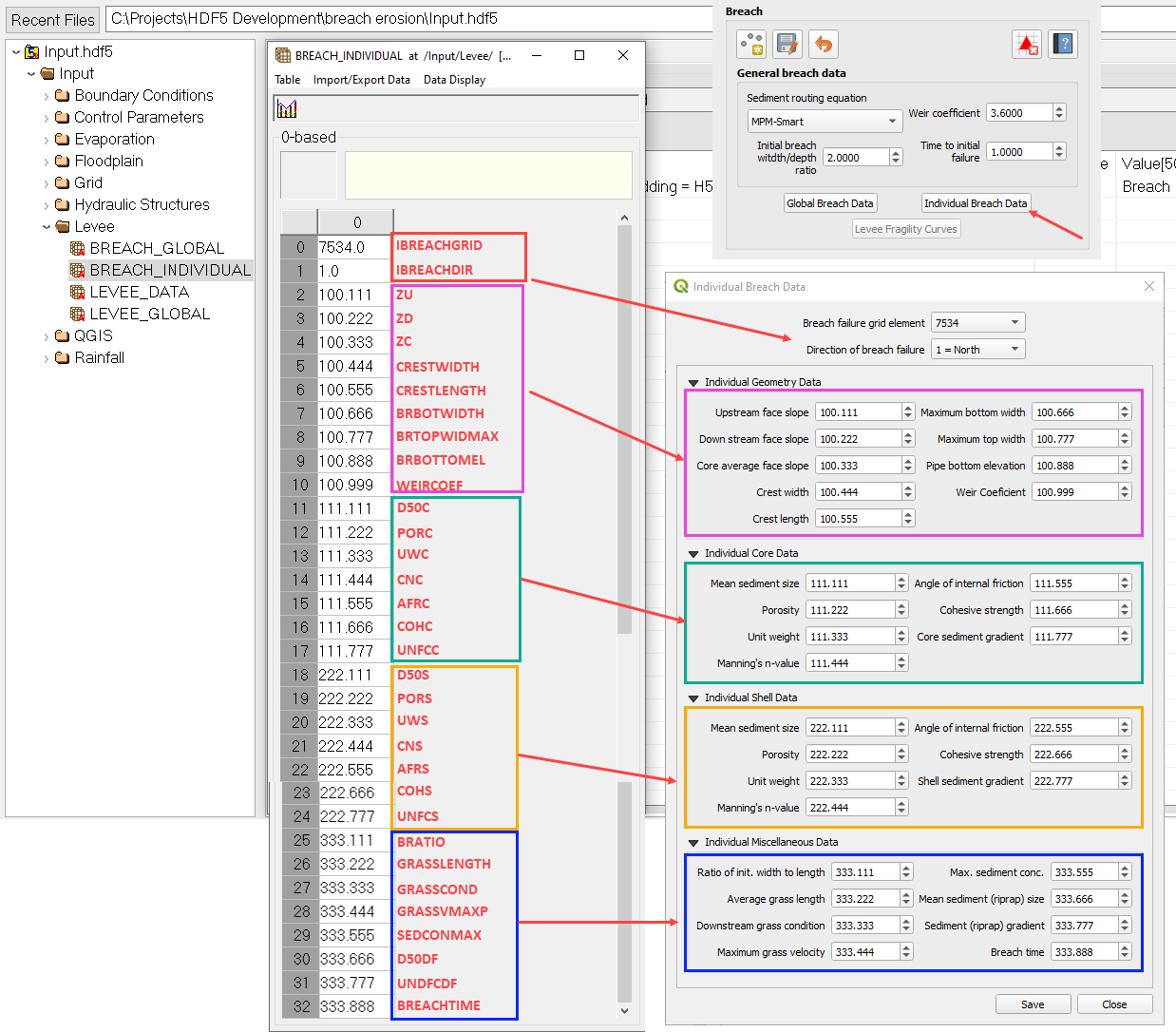This screenshot has width=1176, height=1032.
Task: Select the LEVEE_DATA dataset in the tree
Action: [x=139, y=292]
